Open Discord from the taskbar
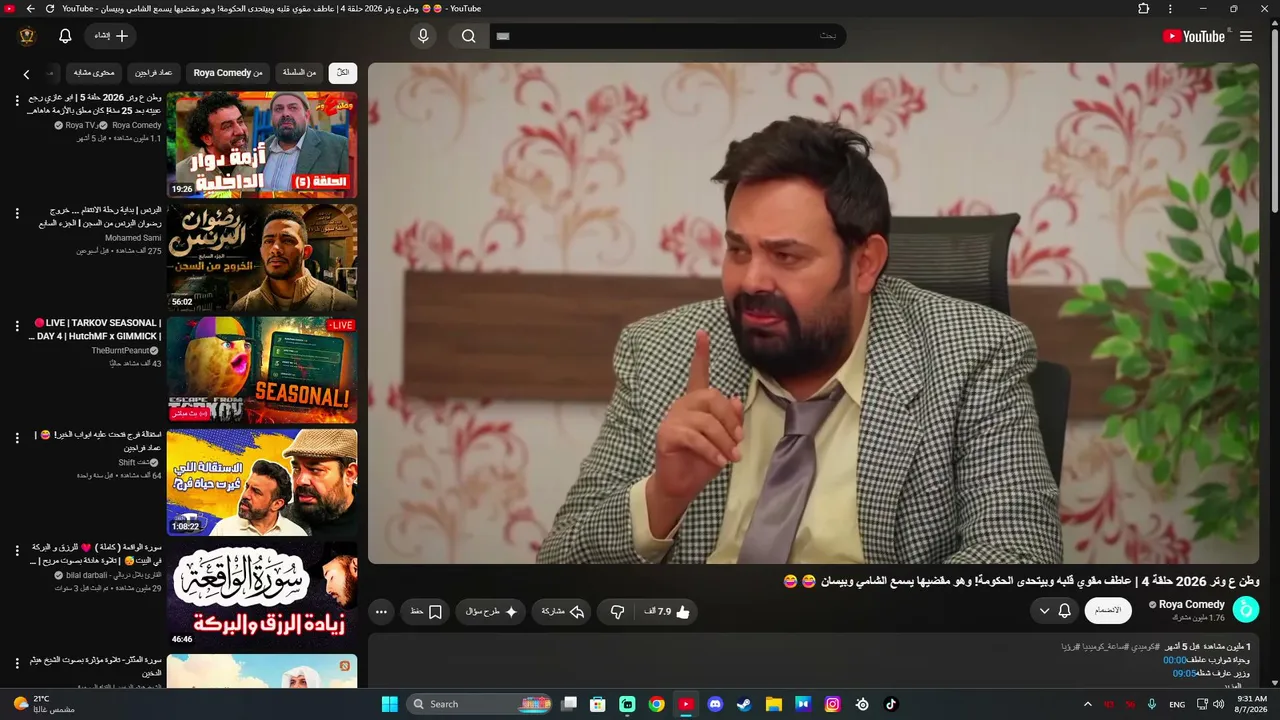The height and width of the screenshot is (720, 1280). (715, 704)
